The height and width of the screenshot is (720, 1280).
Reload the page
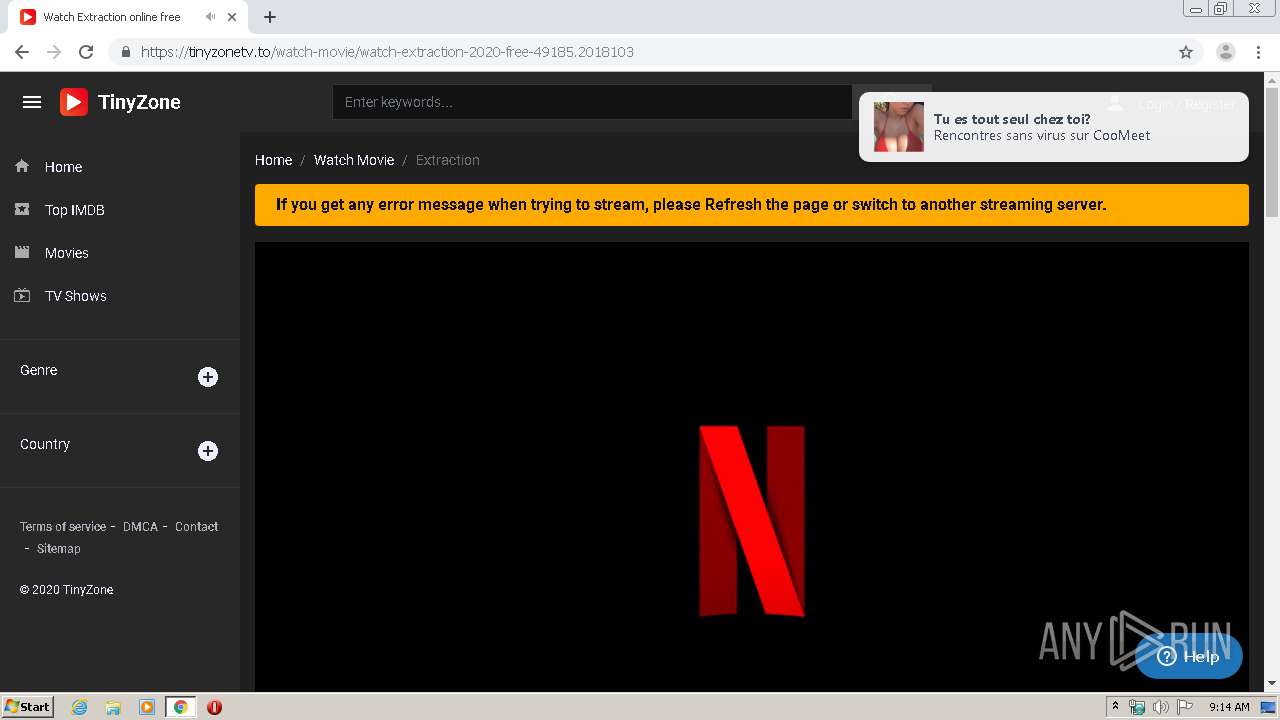tap(86, 52)
